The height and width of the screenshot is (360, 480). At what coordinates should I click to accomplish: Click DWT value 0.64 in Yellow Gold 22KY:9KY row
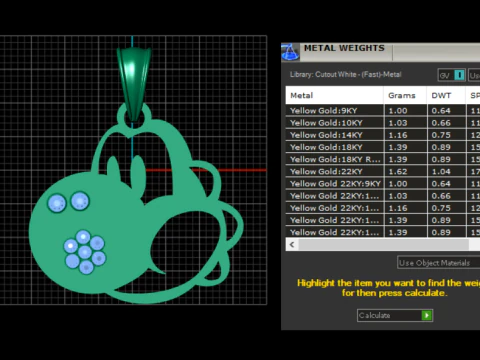pyautogui.click(x=441, y=184)
